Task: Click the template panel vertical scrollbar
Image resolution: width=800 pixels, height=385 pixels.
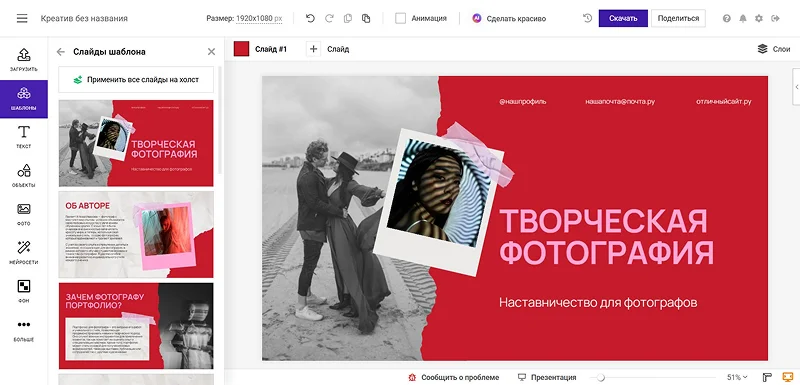Action: [x=220, y=120]
